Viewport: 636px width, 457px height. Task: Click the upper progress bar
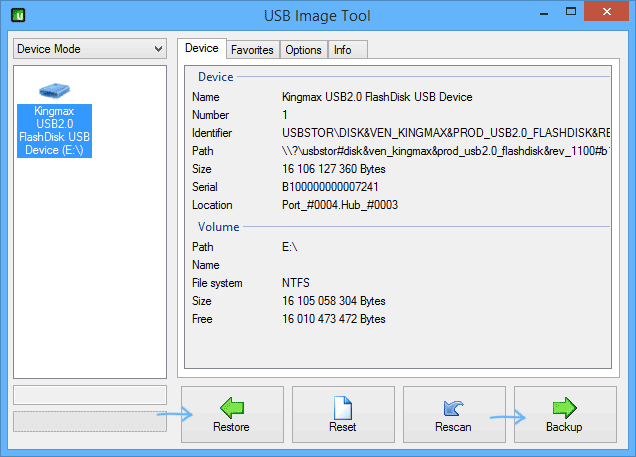(x=90, y=395)
